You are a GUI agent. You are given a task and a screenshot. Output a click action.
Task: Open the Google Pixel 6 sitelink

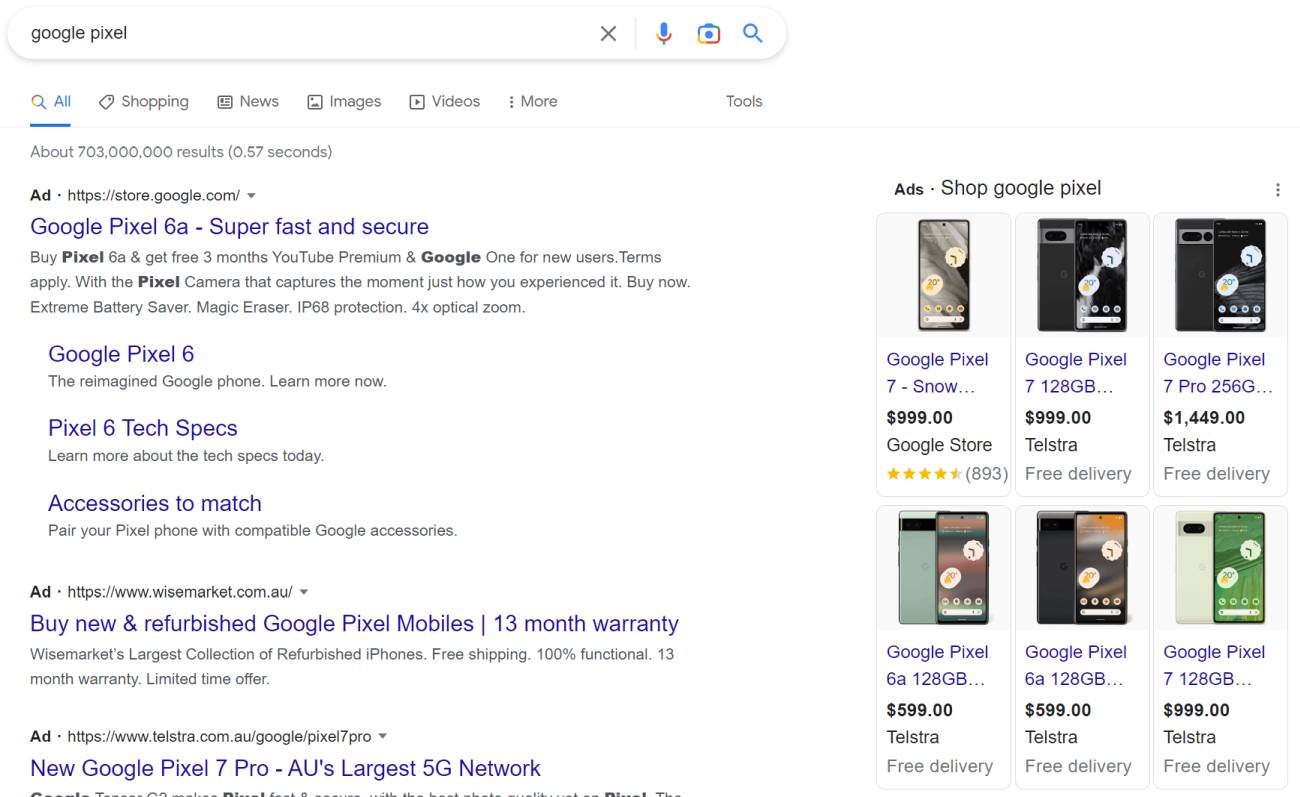(121, 354)
